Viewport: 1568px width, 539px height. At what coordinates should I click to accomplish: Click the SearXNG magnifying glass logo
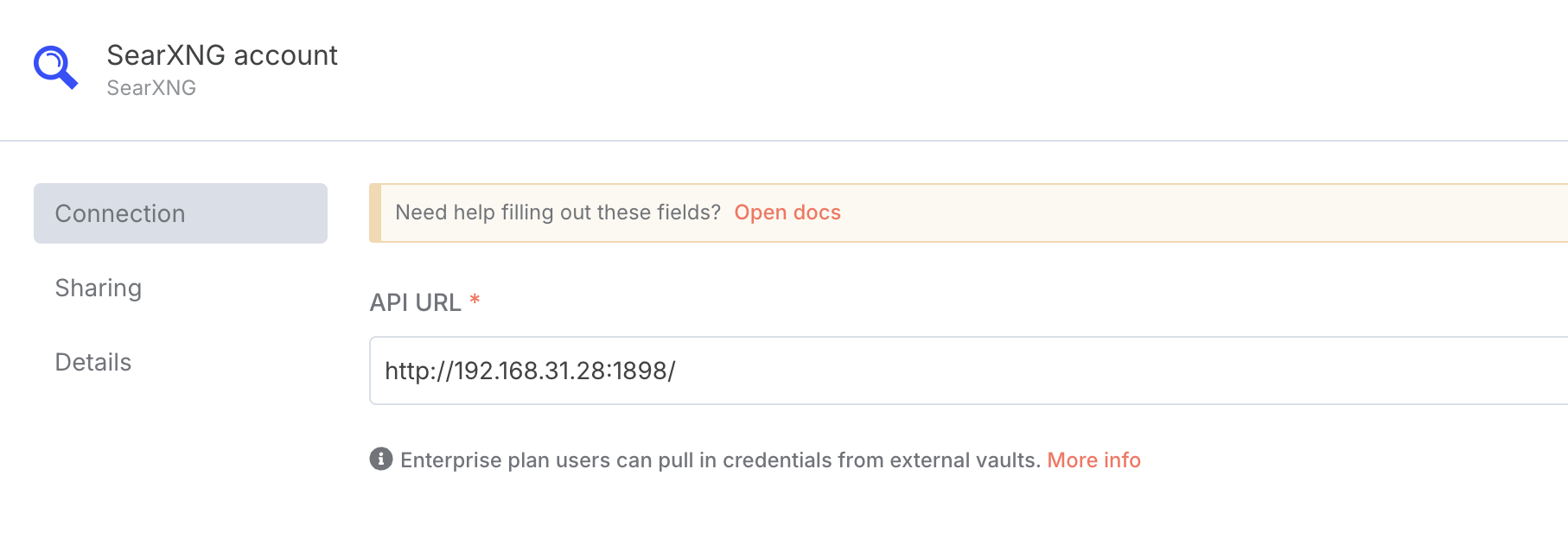point(55,67)
